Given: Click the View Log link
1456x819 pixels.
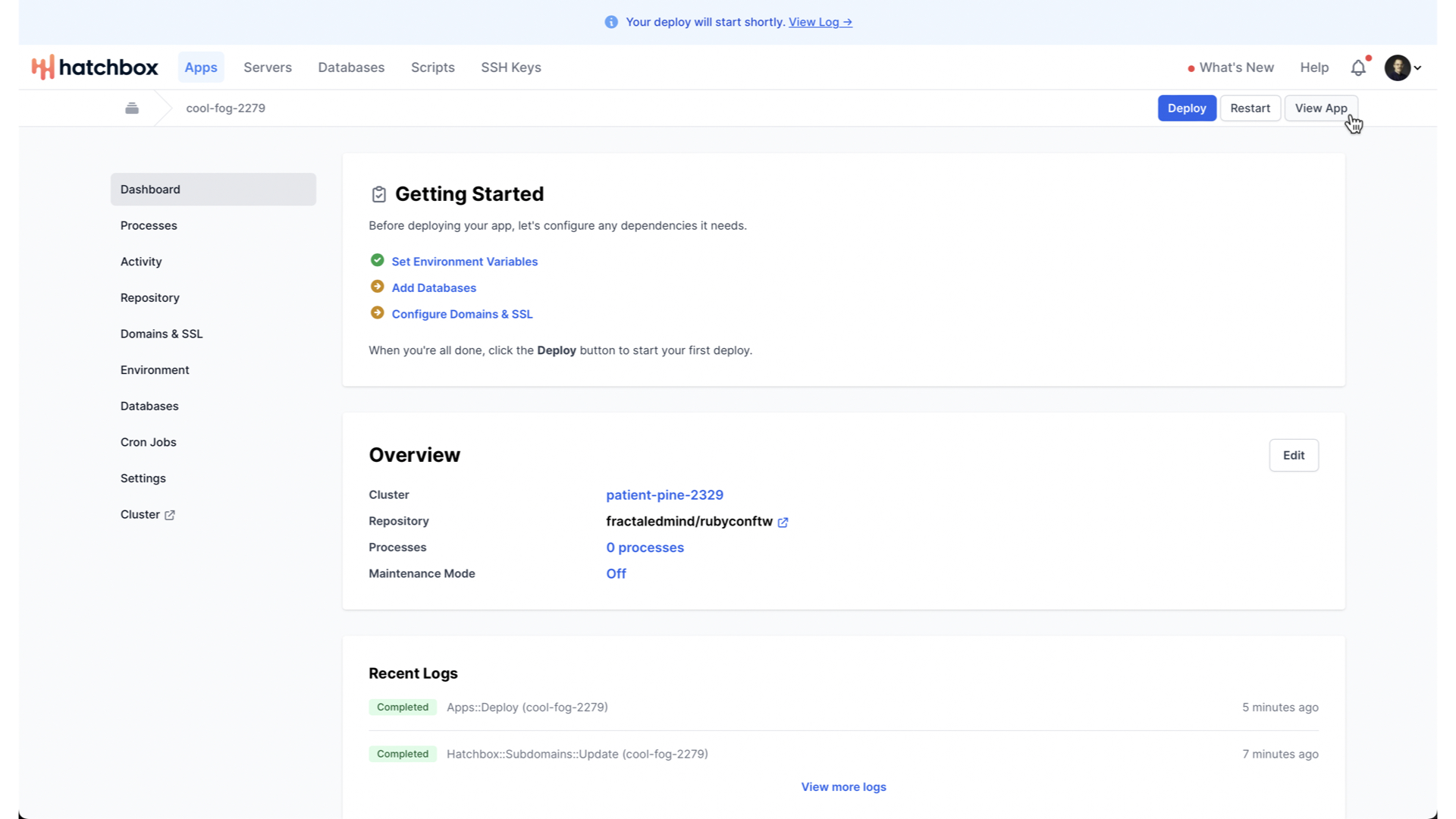Looking at the screenshot, I should pyautogui.click(x=820, y=22).
